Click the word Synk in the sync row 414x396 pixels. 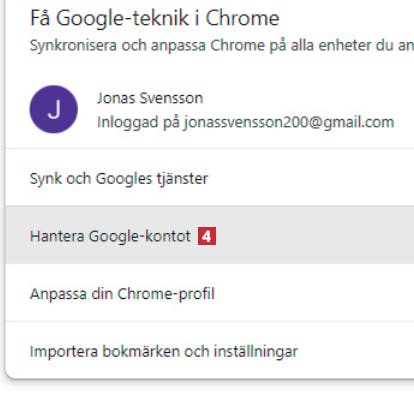tap(46, 179)
